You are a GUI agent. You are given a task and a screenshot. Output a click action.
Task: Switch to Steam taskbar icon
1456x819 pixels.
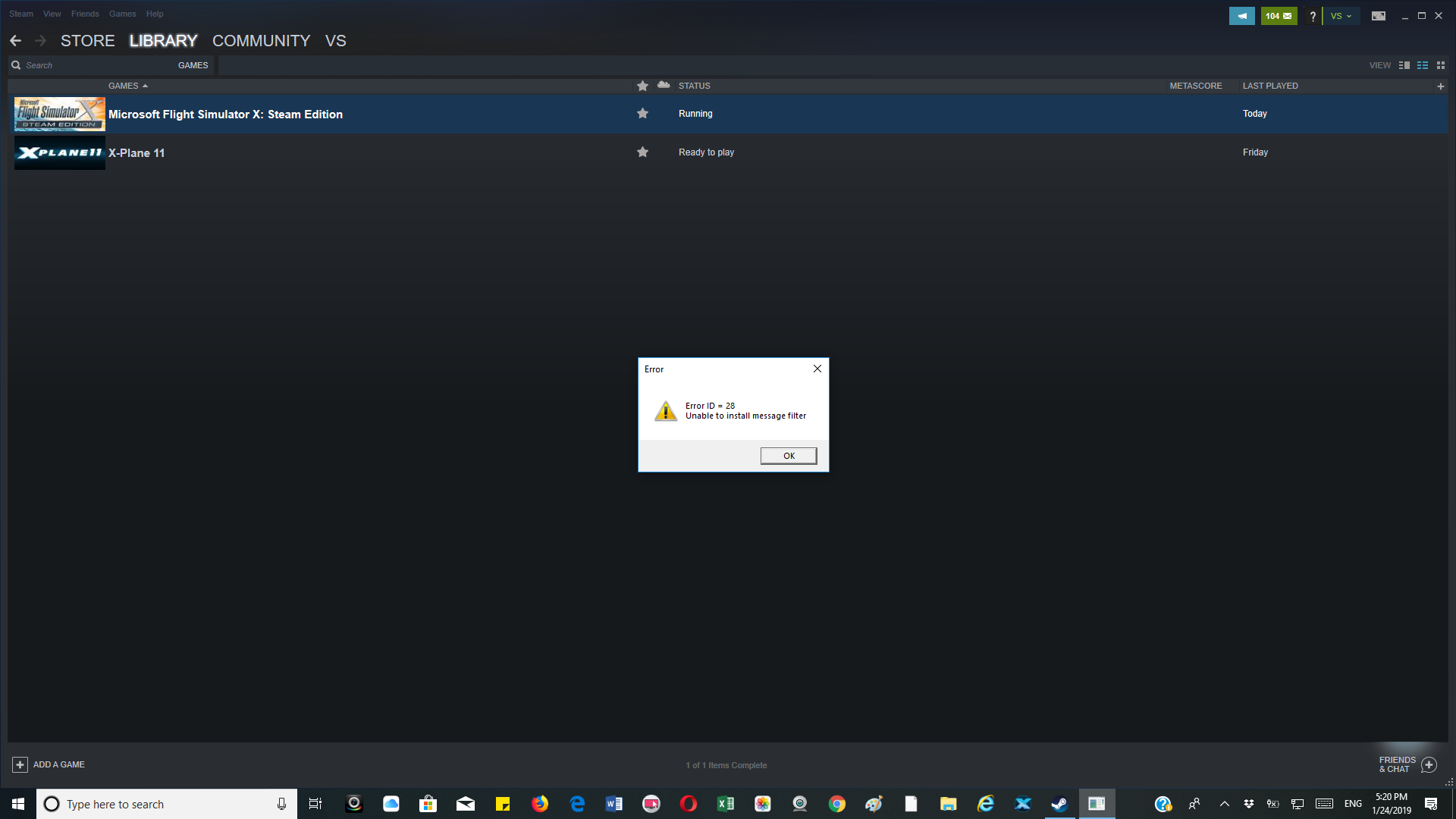(x=1060, y=804)
